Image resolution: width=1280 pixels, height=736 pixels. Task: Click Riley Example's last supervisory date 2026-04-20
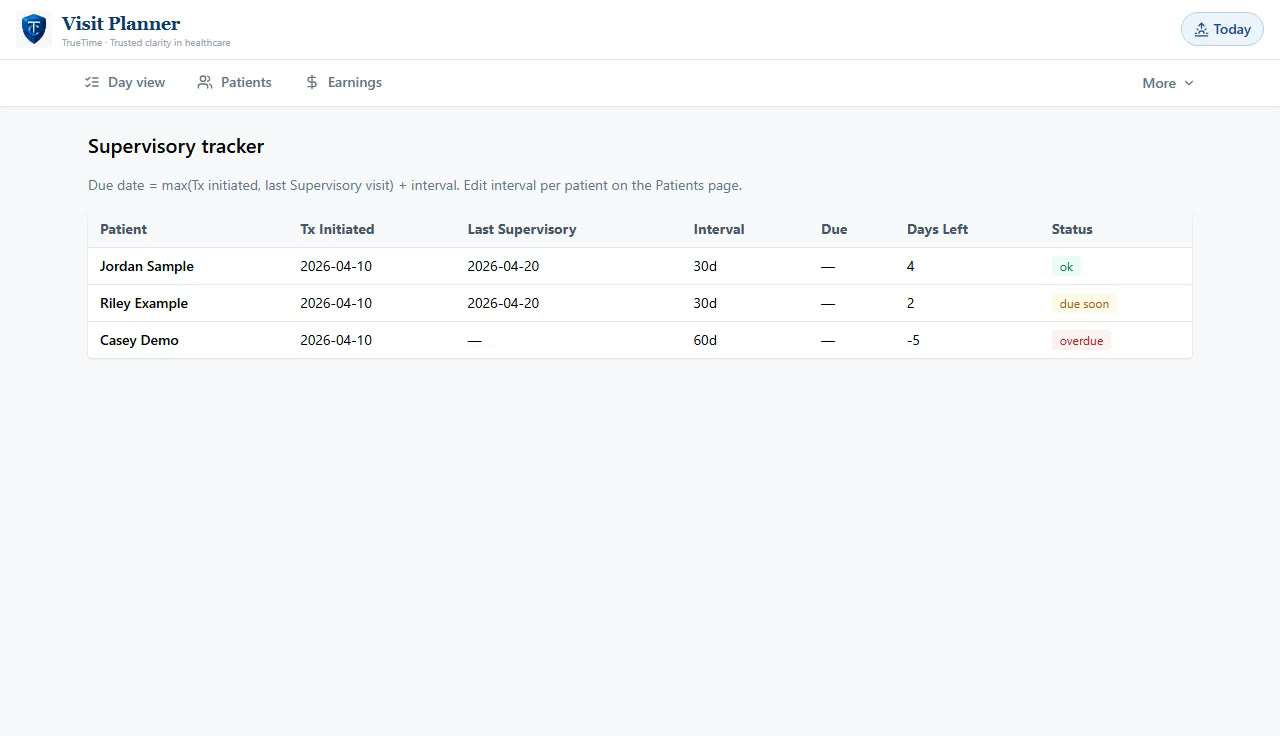tap(503, 303)
